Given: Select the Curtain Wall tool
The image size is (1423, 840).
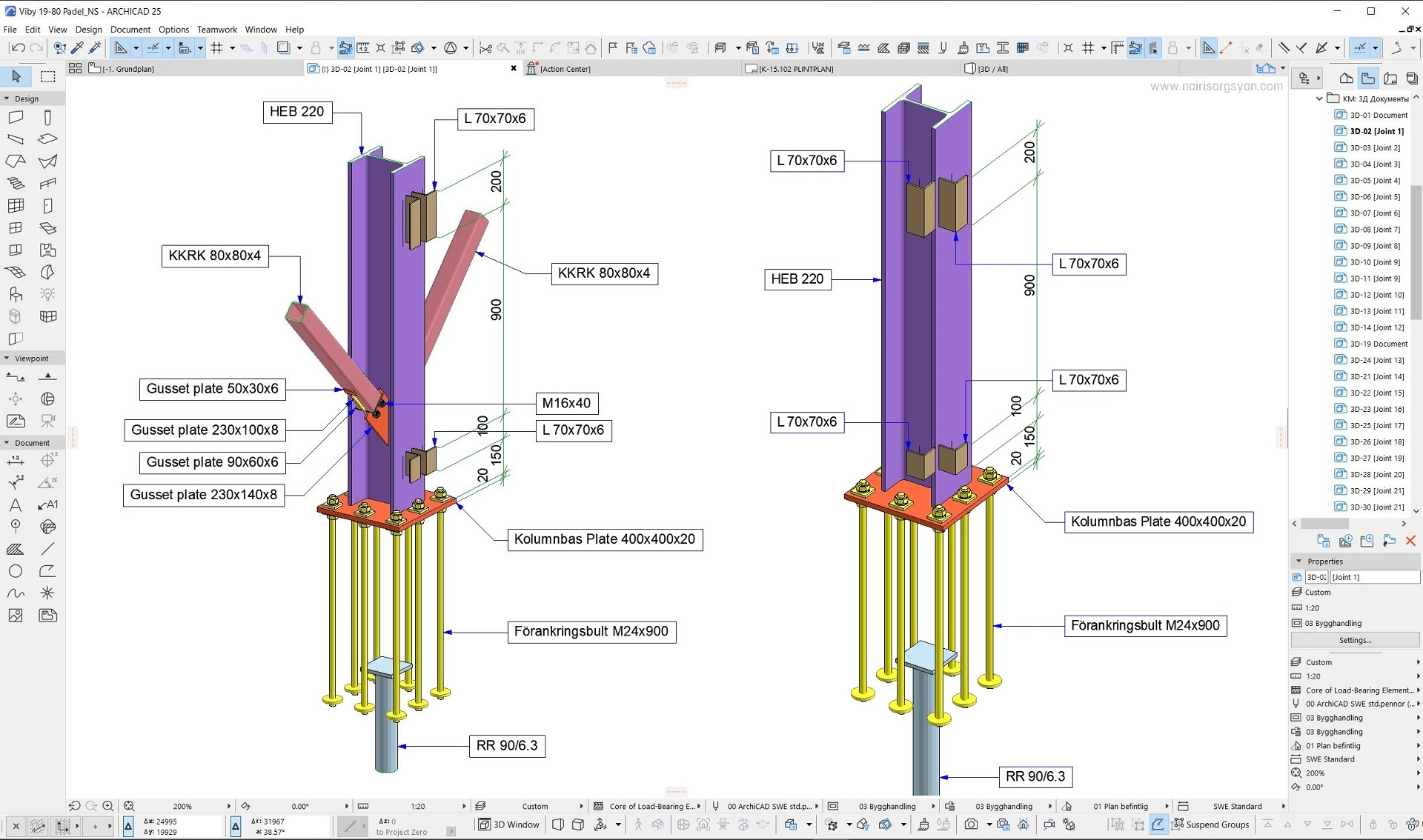Looking at the screenshot, I should [16, 206].
